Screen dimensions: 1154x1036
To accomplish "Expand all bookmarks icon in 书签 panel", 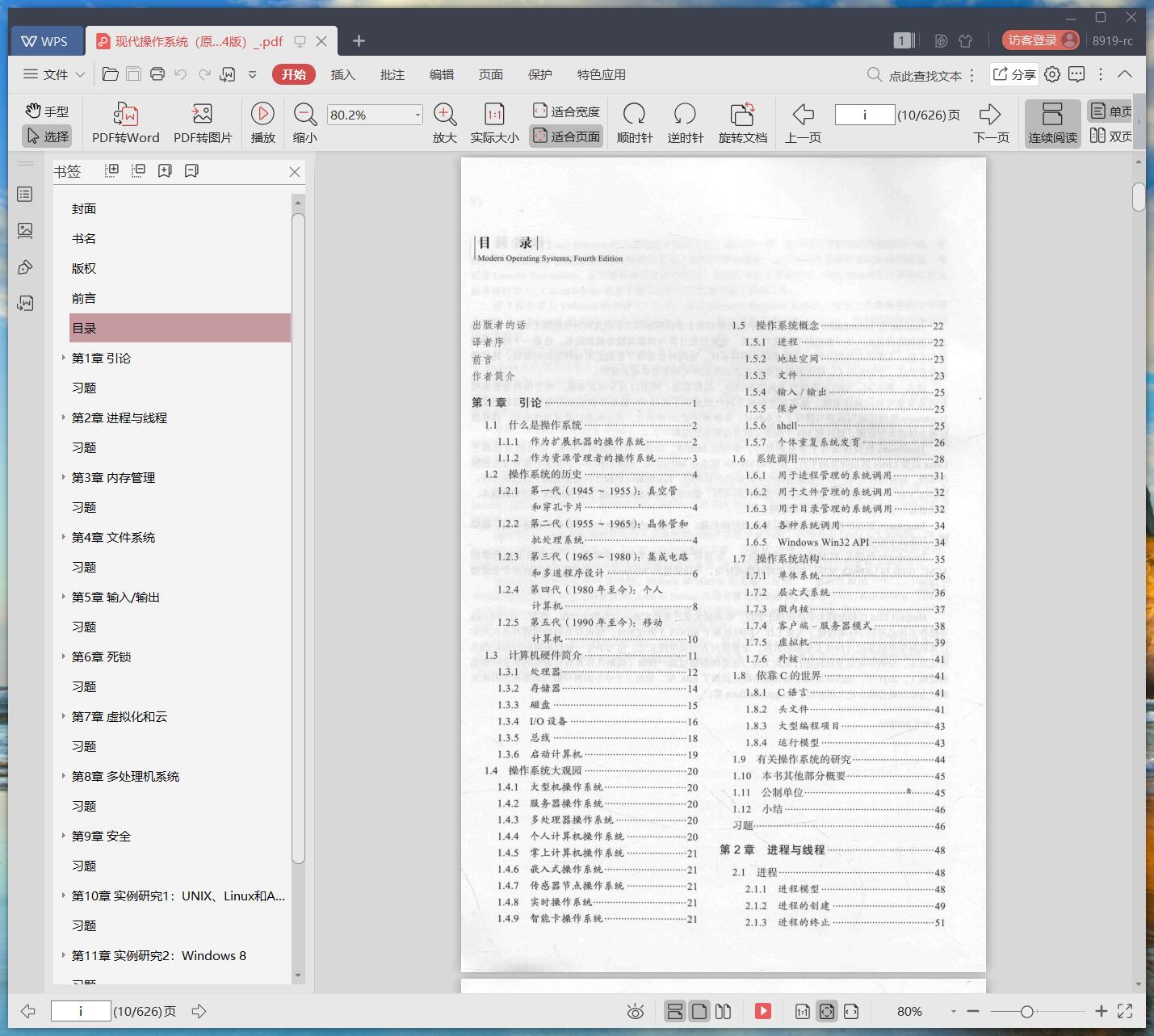I will [x=112, y=170].
